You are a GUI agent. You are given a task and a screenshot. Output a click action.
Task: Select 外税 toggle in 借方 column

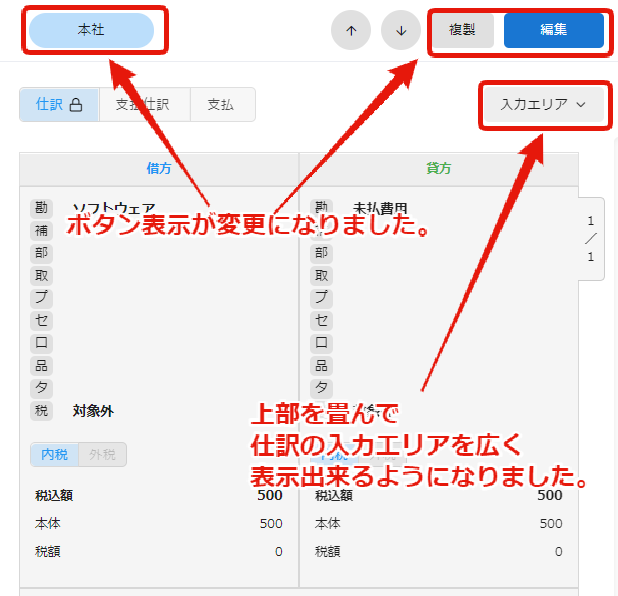(102, 454)
